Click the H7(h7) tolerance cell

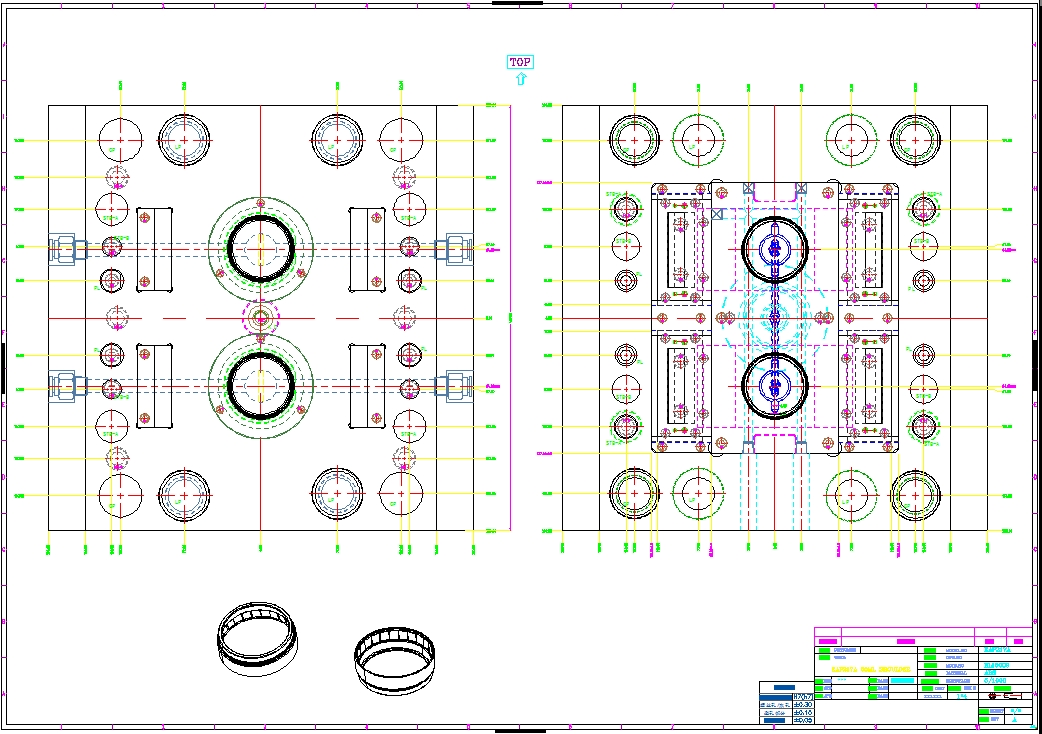802,696
